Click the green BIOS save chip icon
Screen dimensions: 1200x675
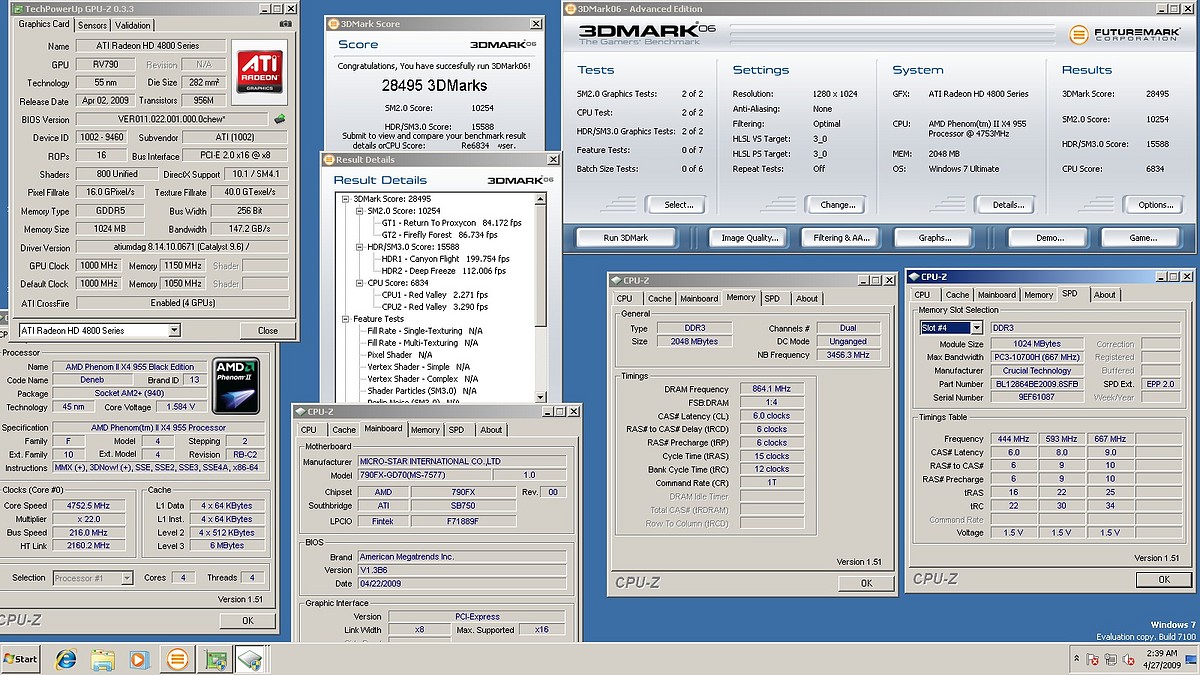coord(280,119)
